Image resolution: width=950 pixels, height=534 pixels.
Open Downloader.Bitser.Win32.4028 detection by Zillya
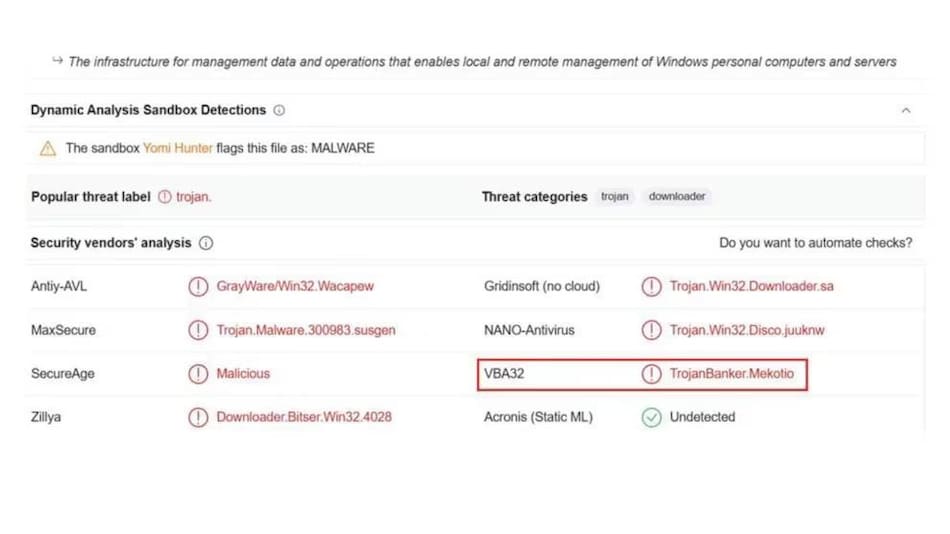304,417
